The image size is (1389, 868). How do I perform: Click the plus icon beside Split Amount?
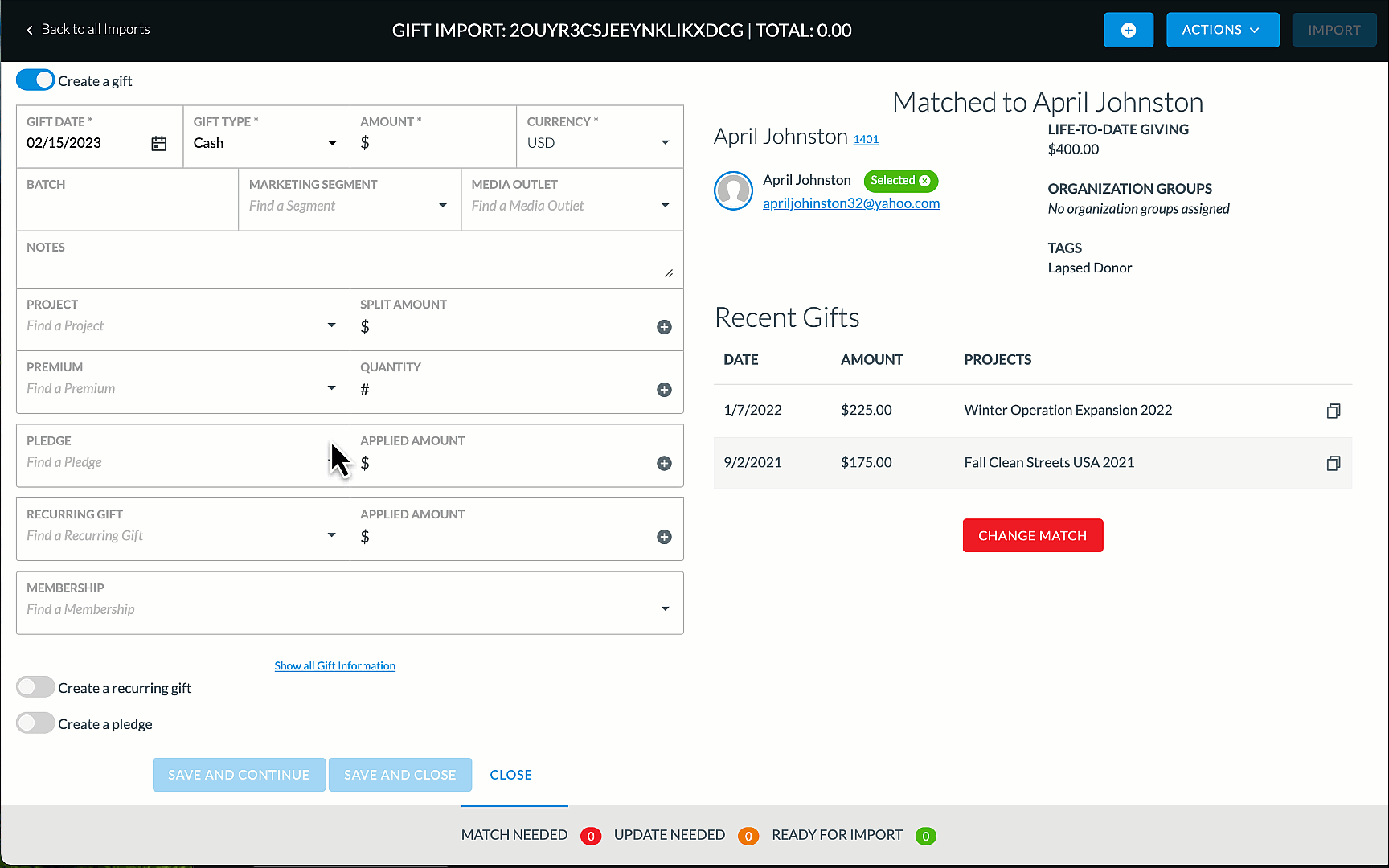(x=664, y=327)
